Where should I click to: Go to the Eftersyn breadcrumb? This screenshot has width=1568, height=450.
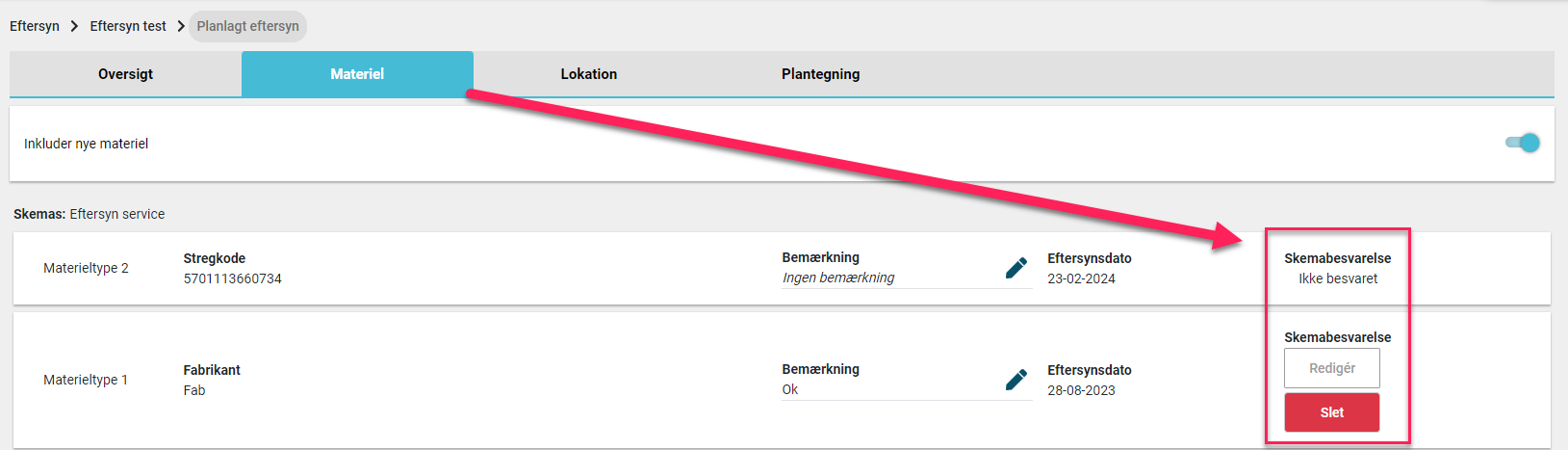pyautogui.click(x=35, y=26)
